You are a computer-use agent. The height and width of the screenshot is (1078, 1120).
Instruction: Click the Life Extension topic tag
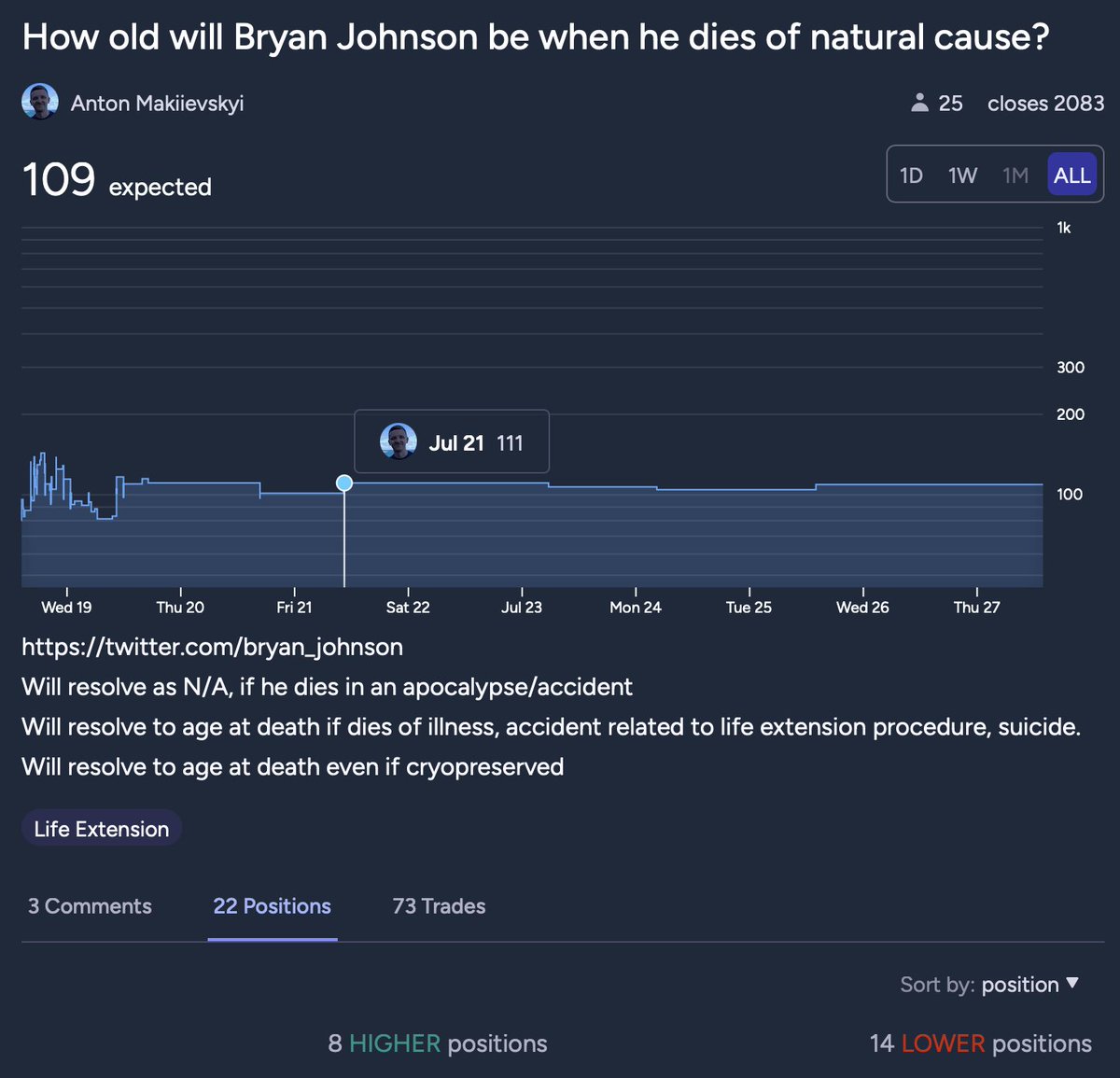[x=102, y=829]
